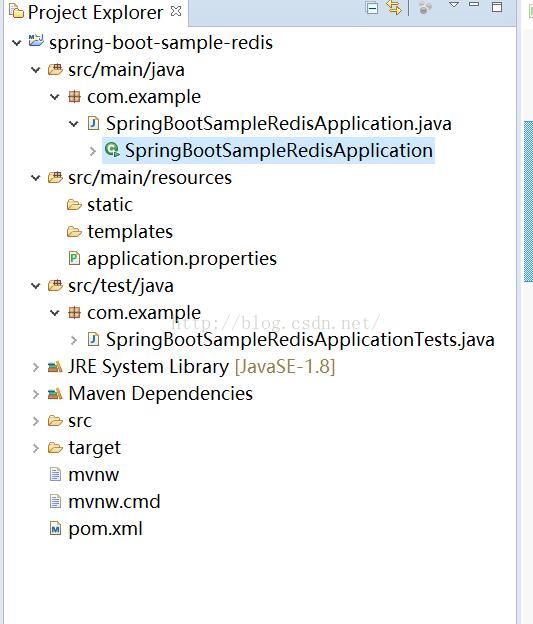Select the templates folder
The width and height of the screenshot is (533, 624).
(130, 232)
